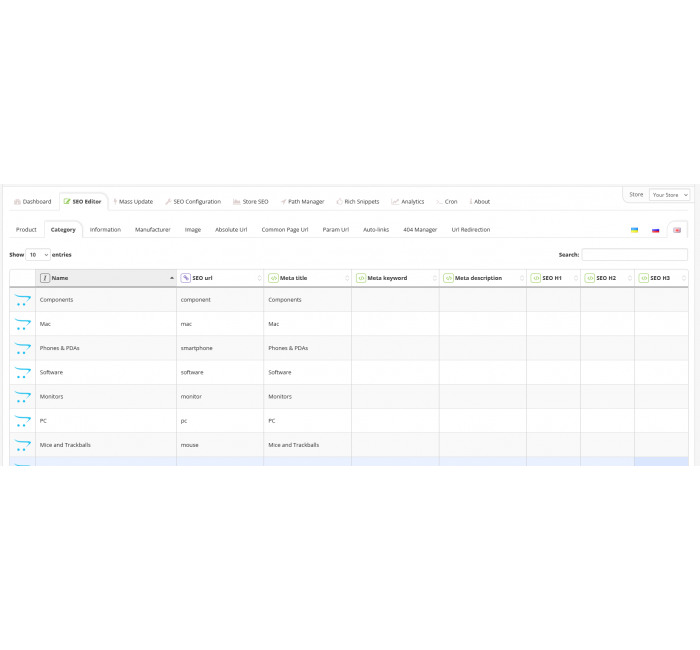The width and height of the screenshot is (700, 650).
Task: Sort by the Name column header
Action: point(106,278)
